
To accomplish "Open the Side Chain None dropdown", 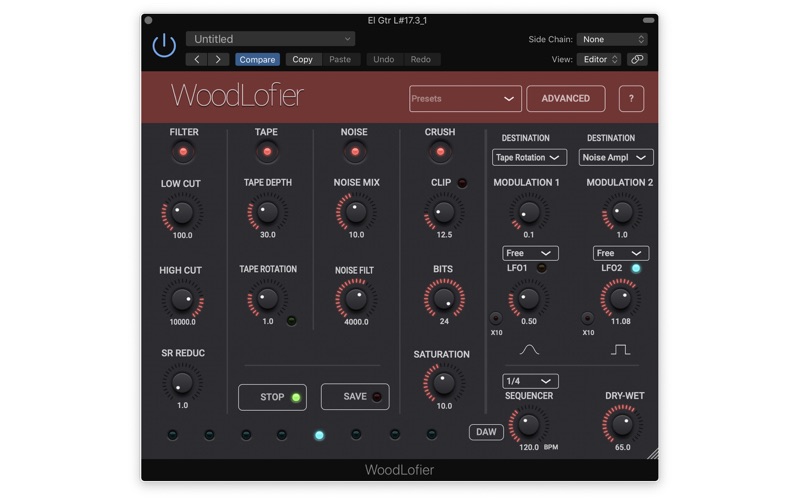I will click(612, 39).
